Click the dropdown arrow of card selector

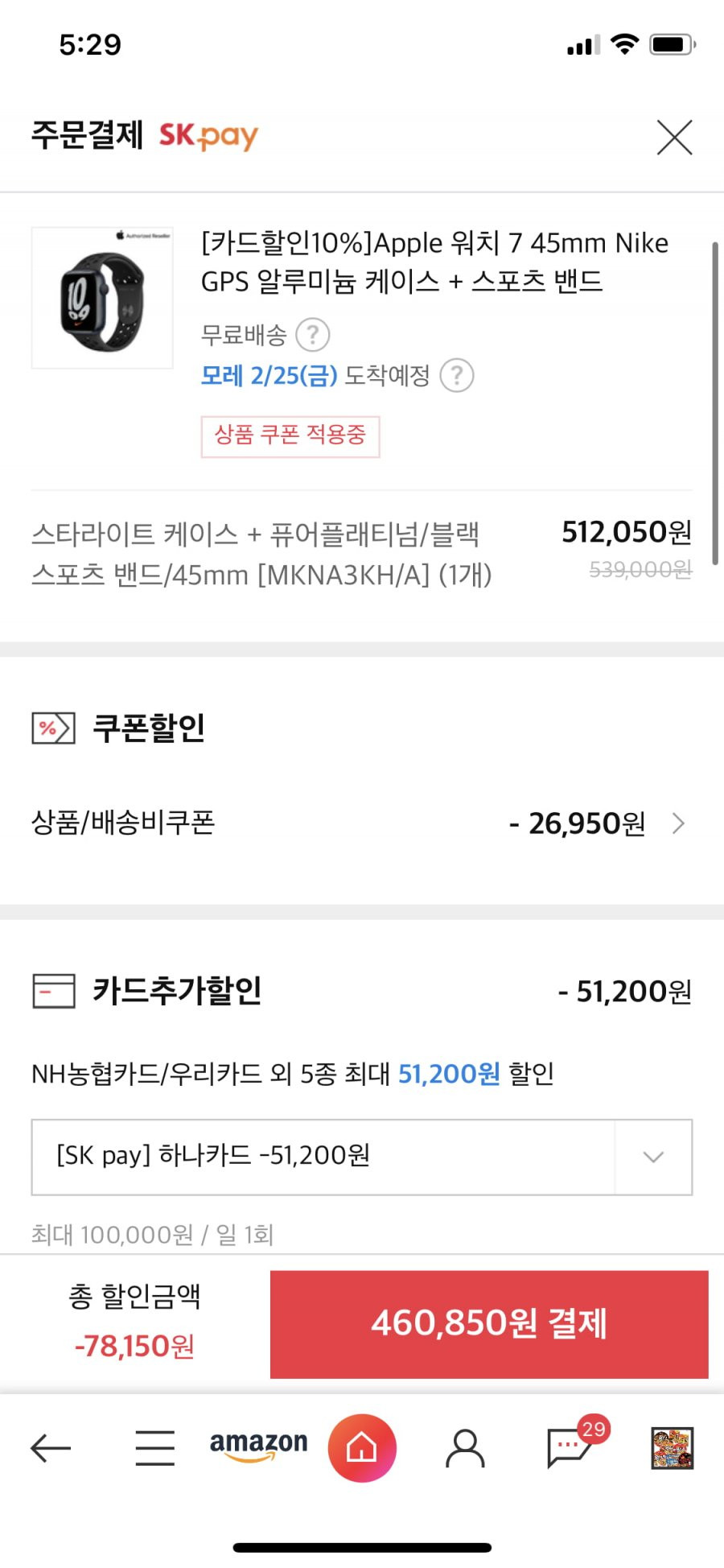(x=654, y=1157)
